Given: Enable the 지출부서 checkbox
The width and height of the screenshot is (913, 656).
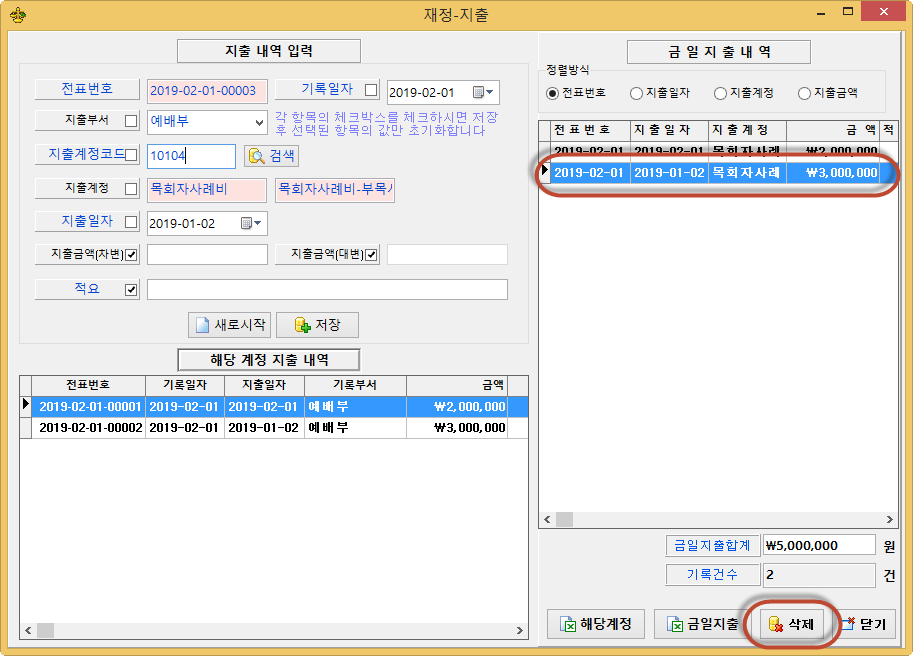Looking at the screenshot, I should pos(131,122).
